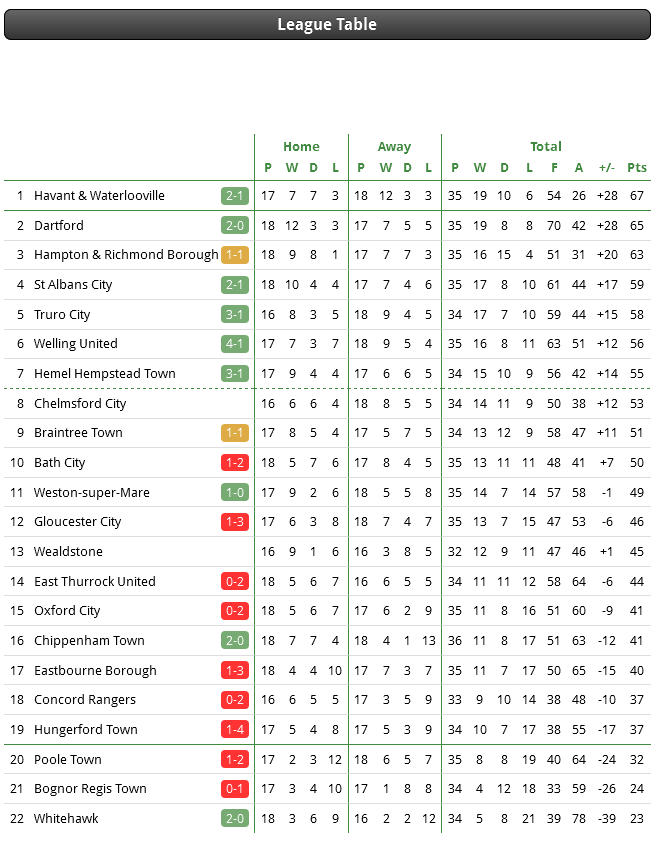Open Whitehawk's green 2-0 result badge
This screenshot has height=843, width=659.
point(235,818)
